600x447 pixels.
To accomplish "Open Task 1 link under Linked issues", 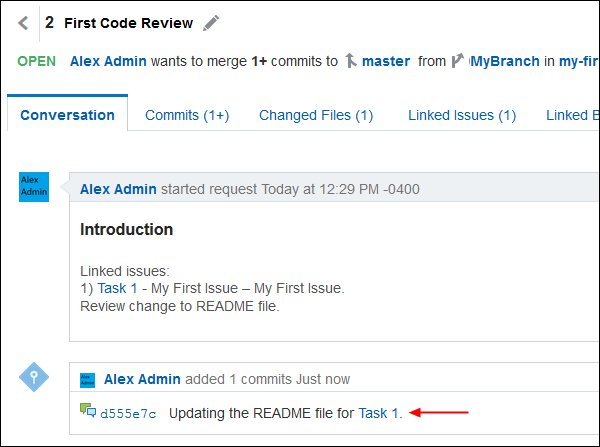I will 118,288.
